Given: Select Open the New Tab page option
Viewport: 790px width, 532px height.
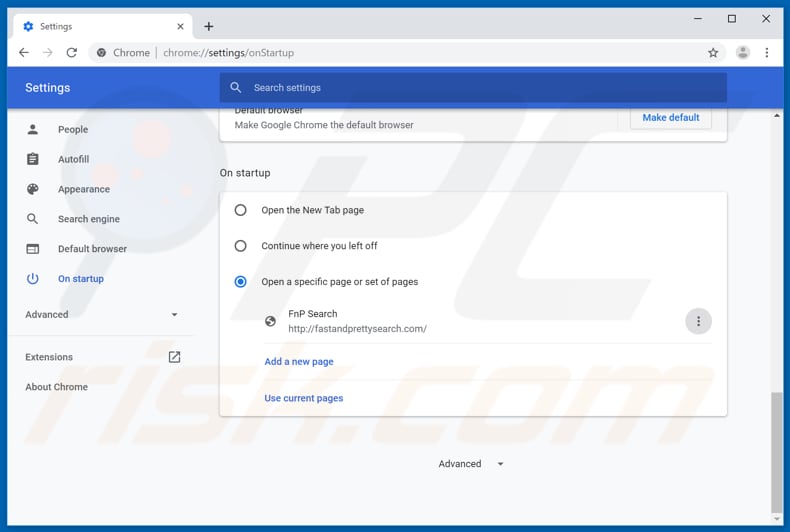Looking at the screenshot, I should (x=240, y=210).
